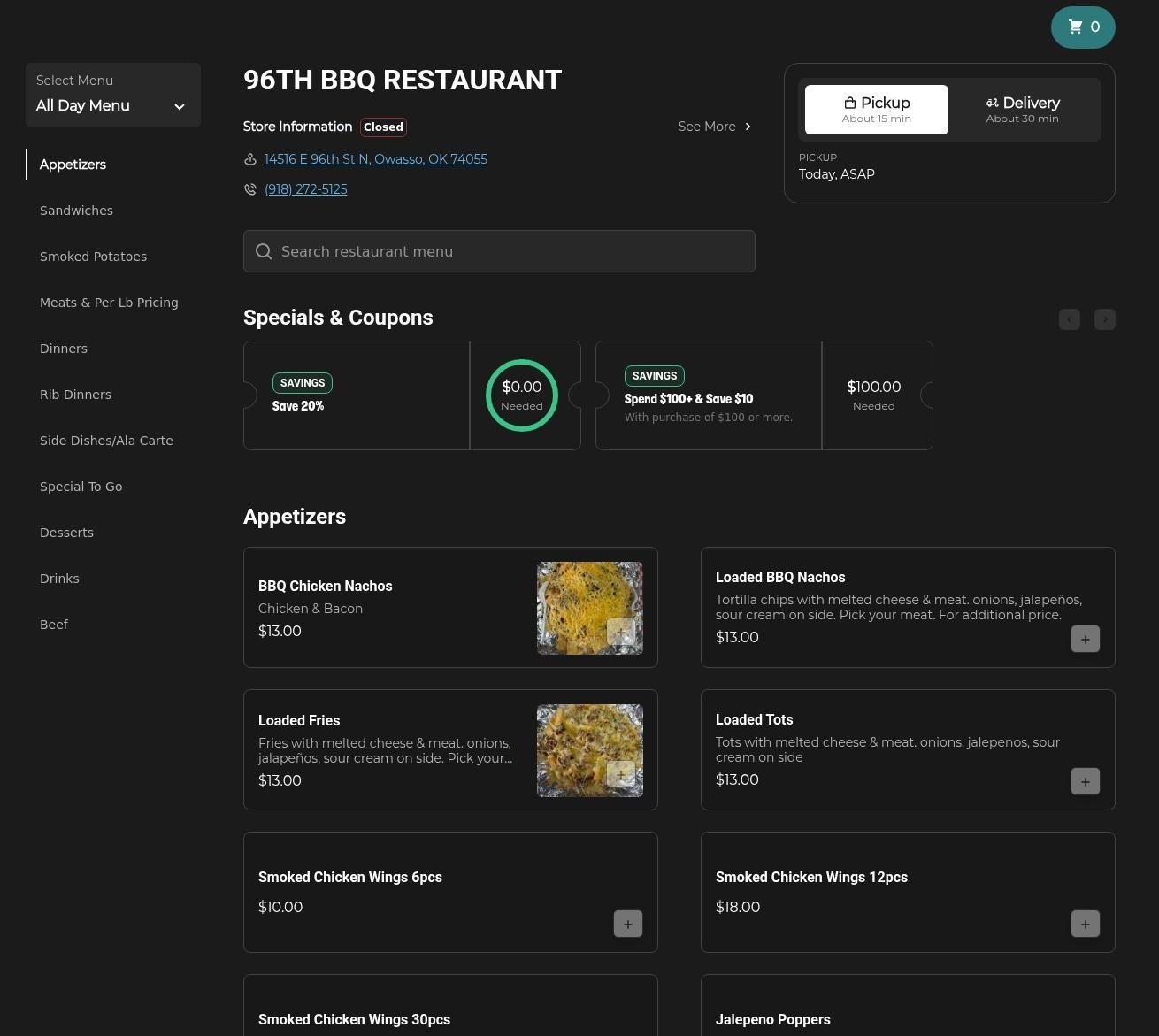Go to Sandwiches menu category
1159x1036 pixels.
point(76,211)
